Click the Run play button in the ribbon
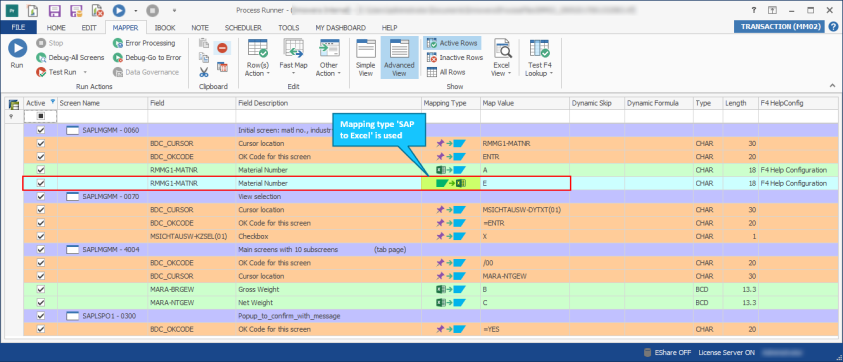Screen dimensions: 843x362 17,54
